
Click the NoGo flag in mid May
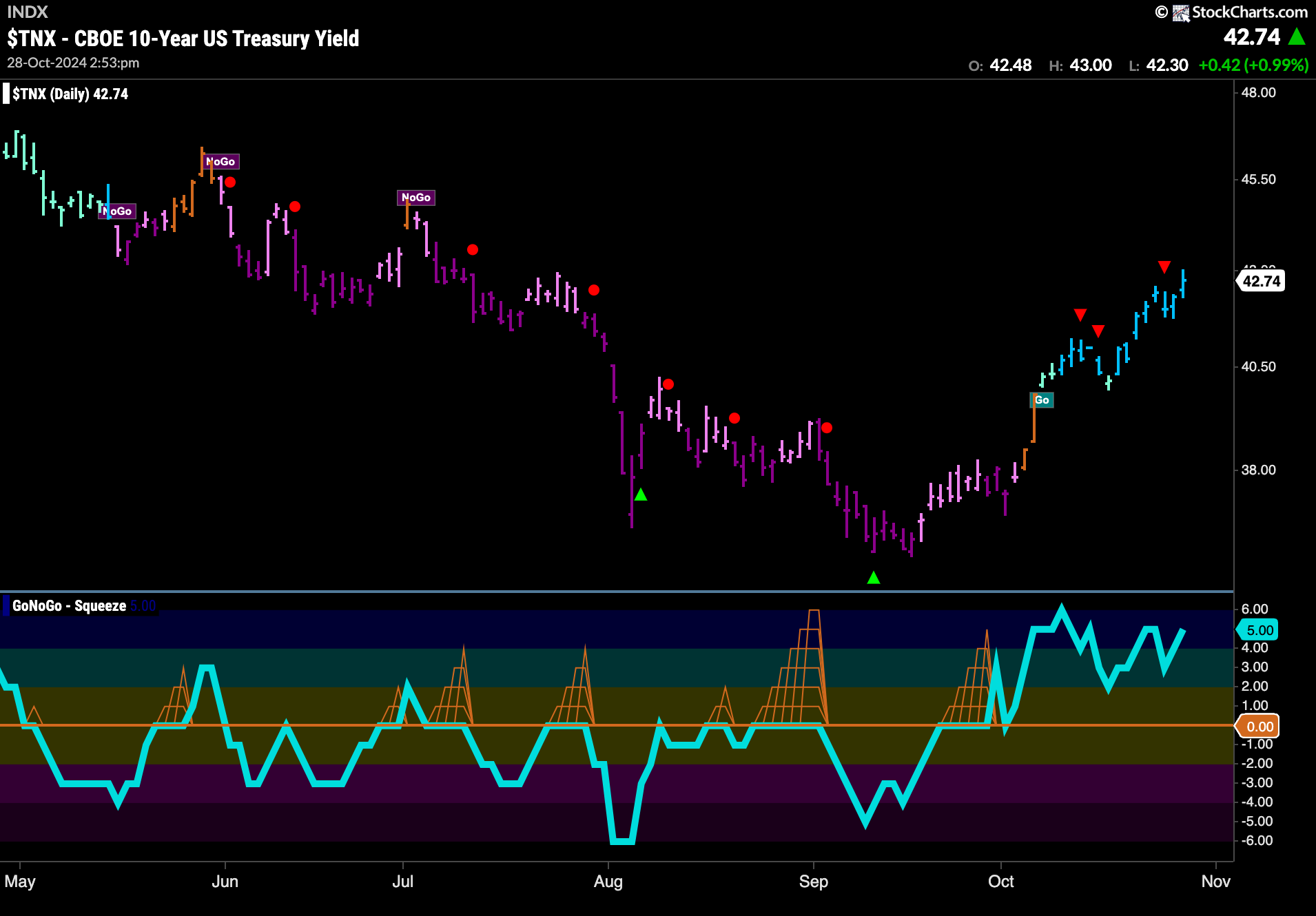coord(118,211)
